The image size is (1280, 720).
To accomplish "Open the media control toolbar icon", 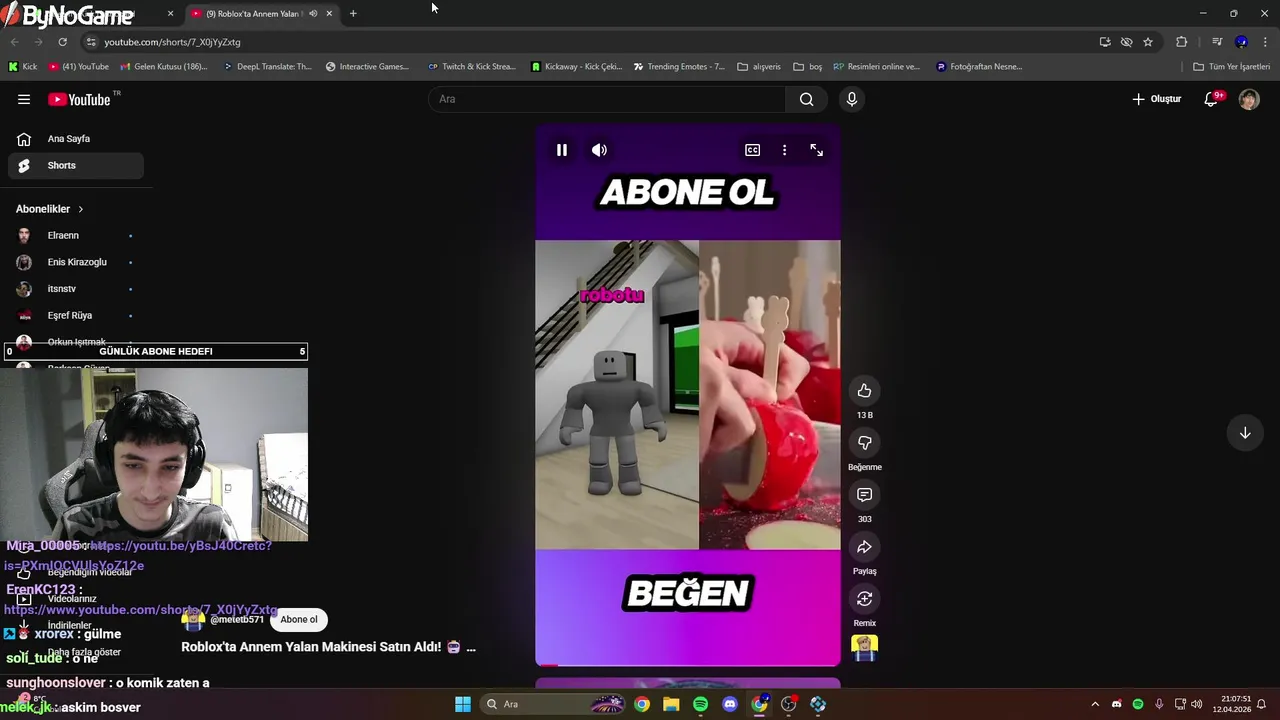I will 1217,42.
